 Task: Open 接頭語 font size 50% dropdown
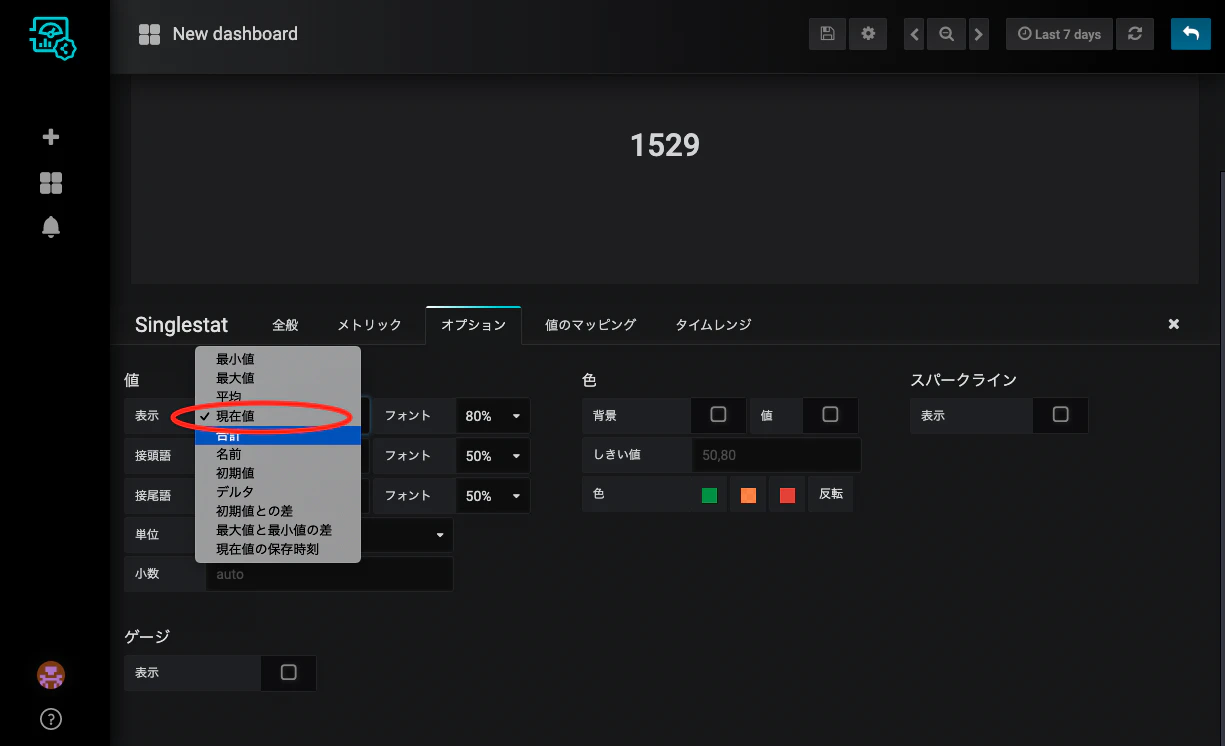point(493,455)
